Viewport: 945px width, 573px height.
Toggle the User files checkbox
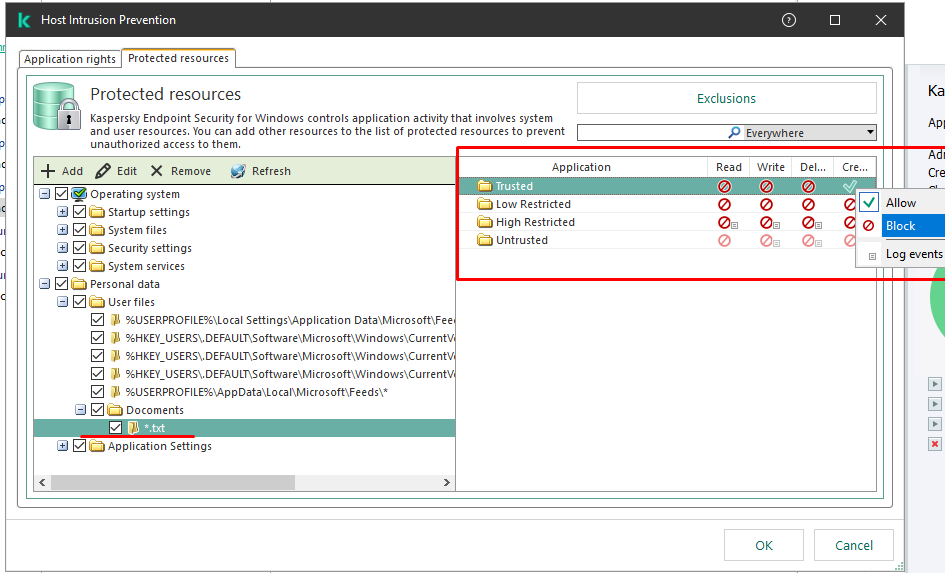pyautogui.click(x=80, y=302)
